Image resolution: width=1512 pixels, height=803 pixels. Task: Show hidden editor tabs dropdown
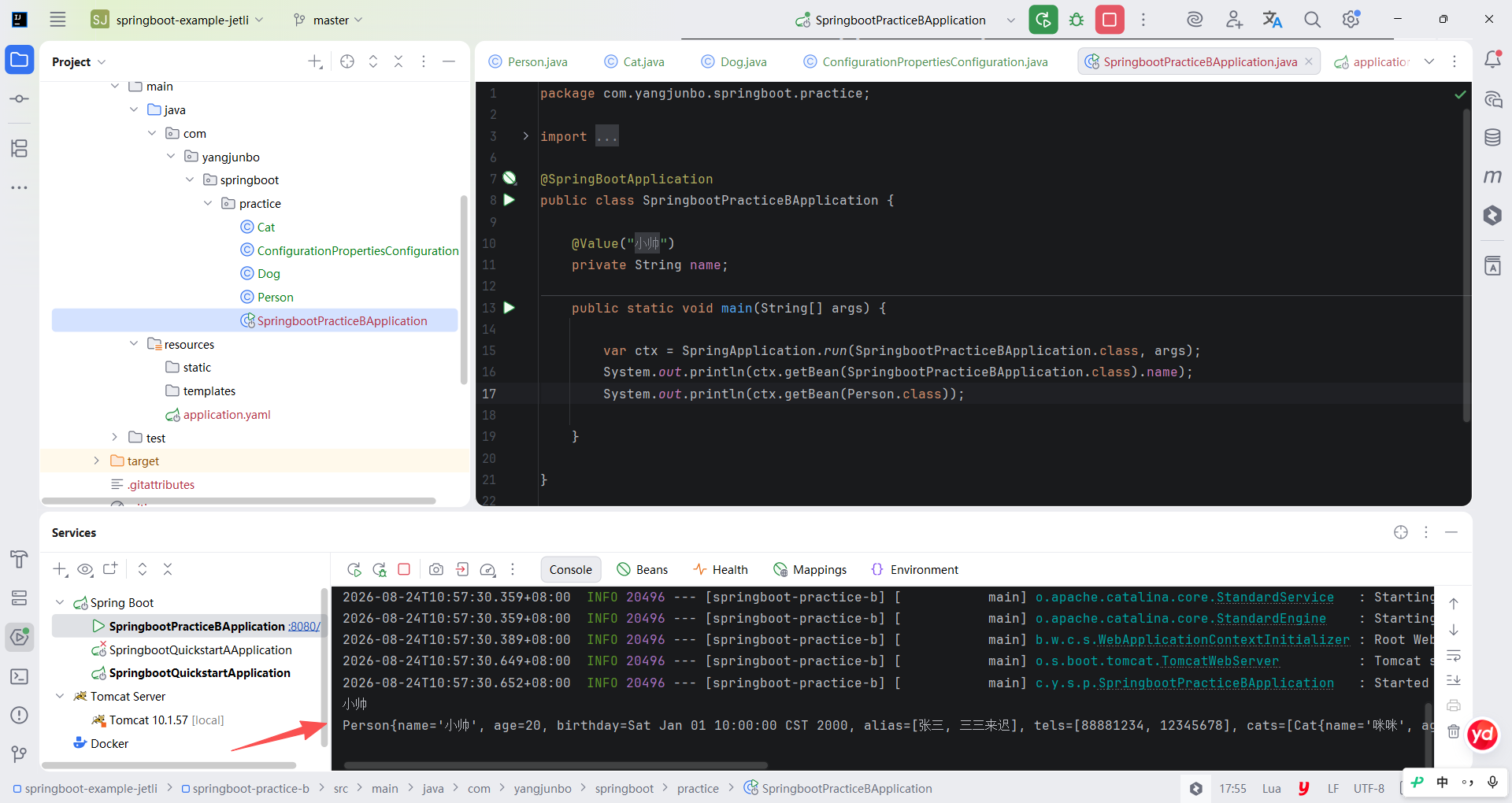tap(1429, 61)
